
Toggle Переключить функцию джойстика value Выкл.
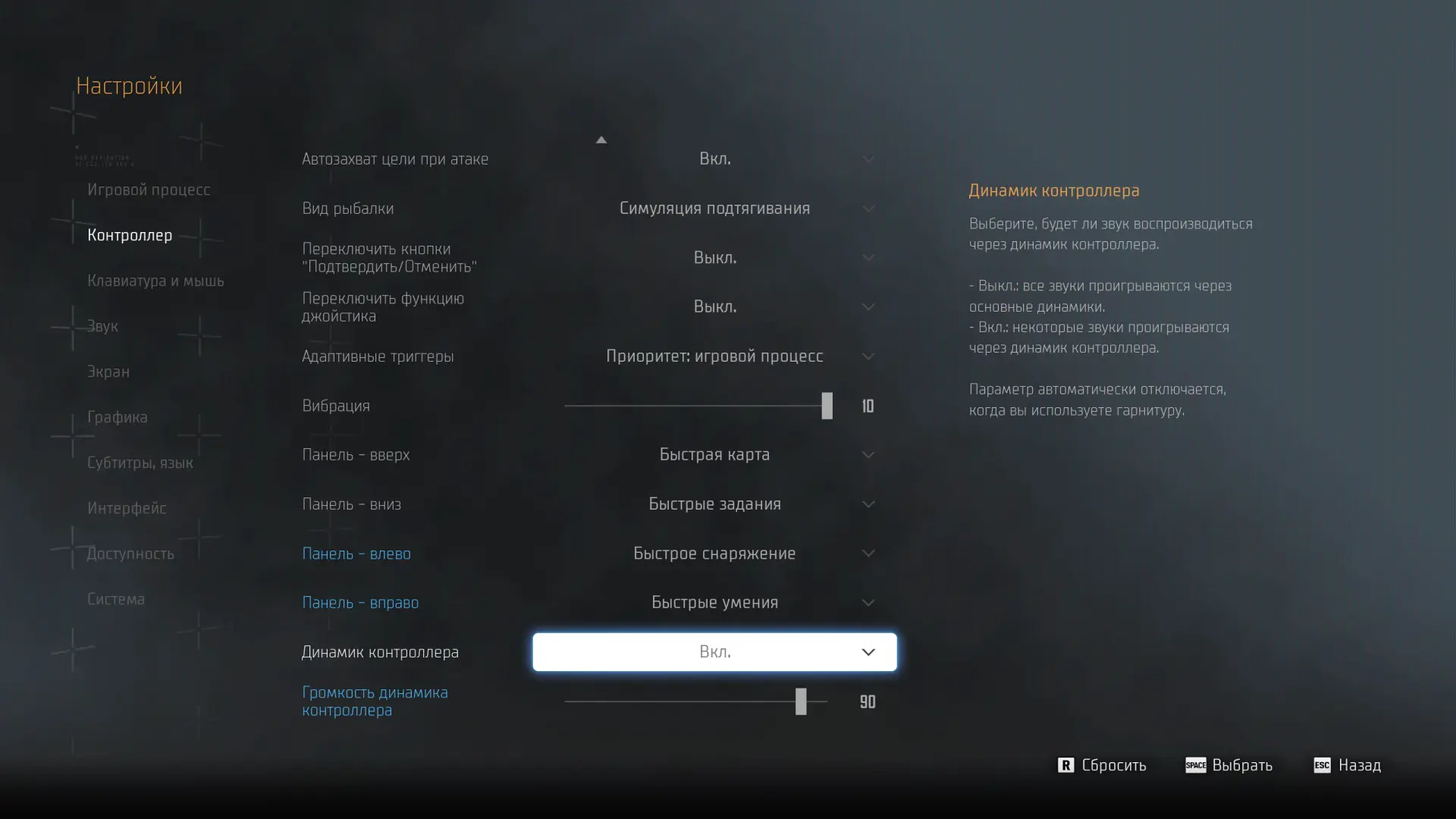[715, 306]
